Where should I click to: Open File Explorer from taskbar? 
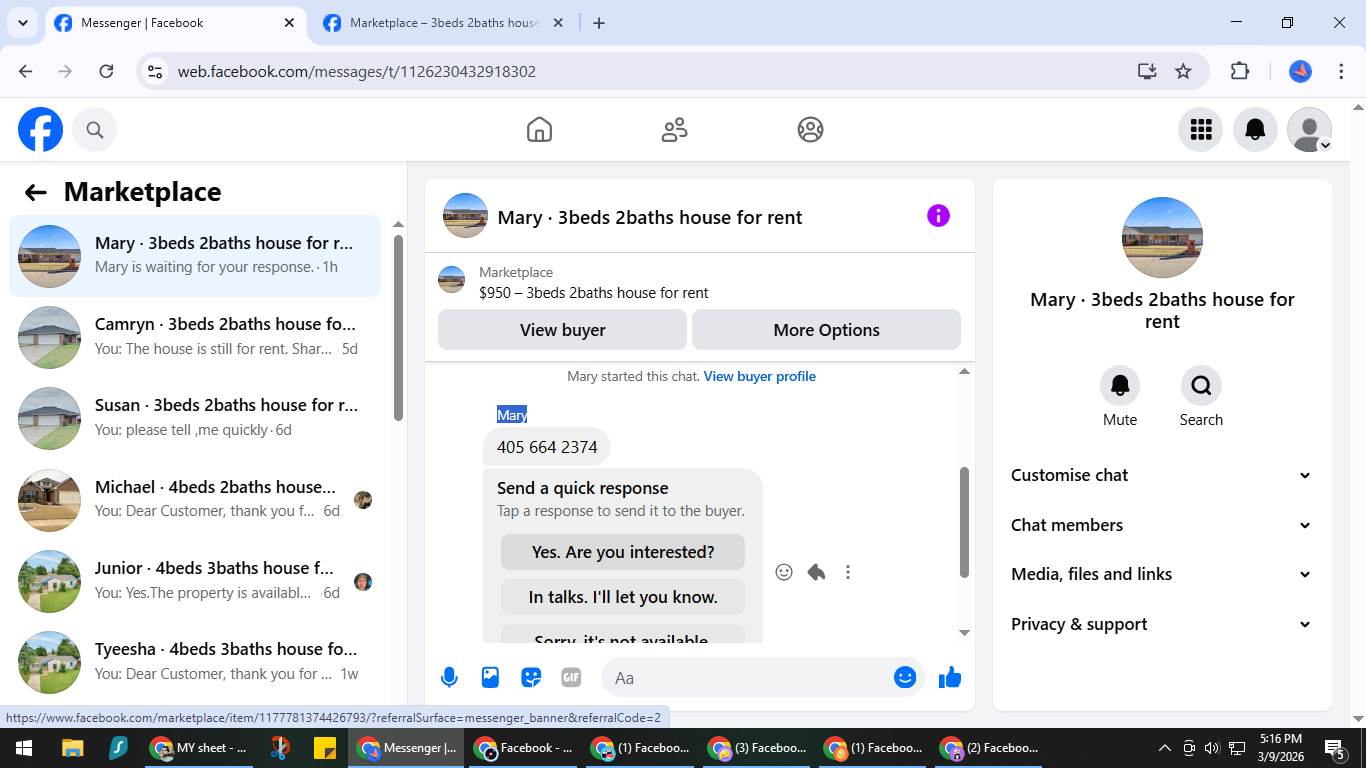pyautogui.click(x=72, y=748)
